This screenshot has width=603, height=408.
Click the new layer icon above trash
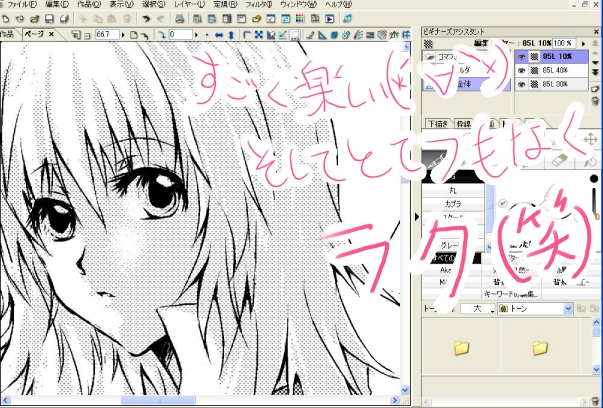(595, 88)
